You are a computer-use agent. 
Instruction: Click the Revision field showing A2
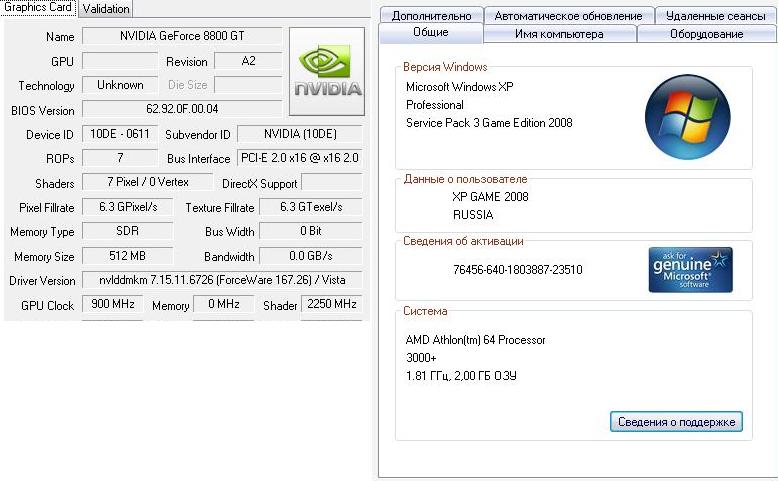tap(248, 61)
